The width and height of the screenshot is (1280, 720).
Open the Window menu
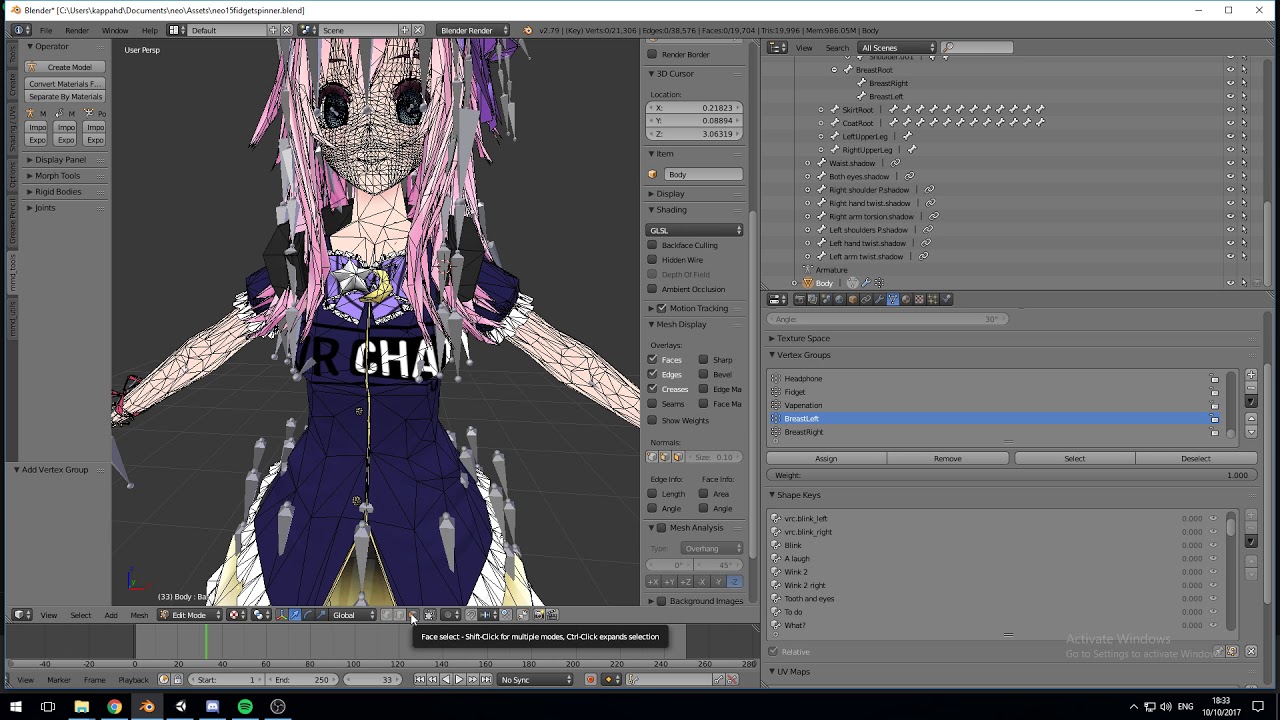click(115, 30)
